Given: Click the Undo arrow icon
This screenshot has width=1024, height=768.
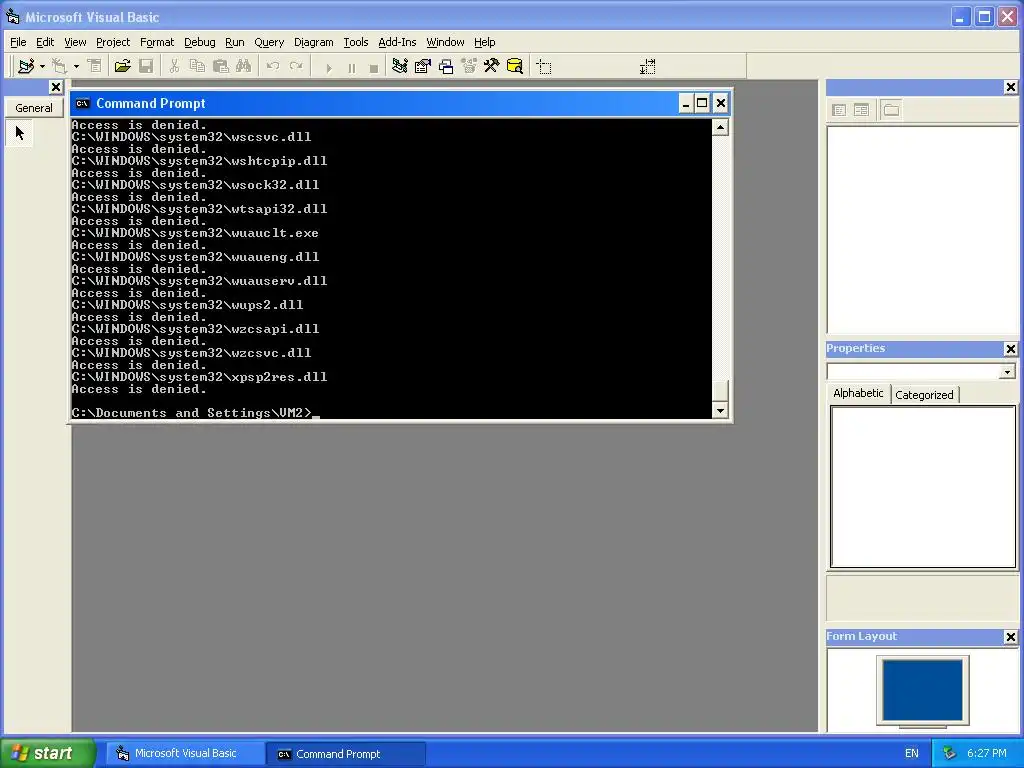Looking at the screenshot, I should 273,66.
